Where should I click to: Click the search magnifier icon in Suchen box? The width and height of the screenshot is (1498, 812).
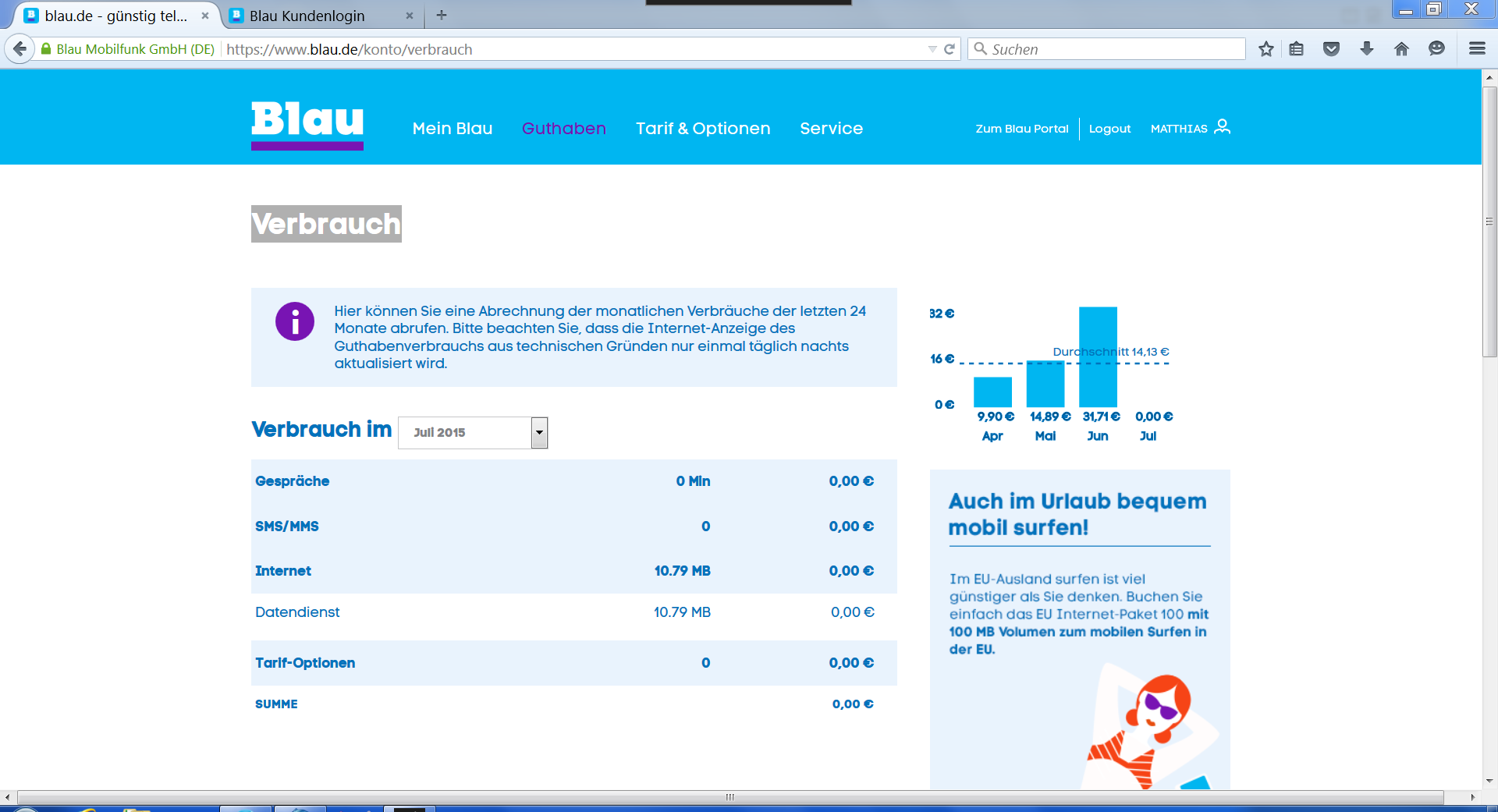tap(981, 49)
